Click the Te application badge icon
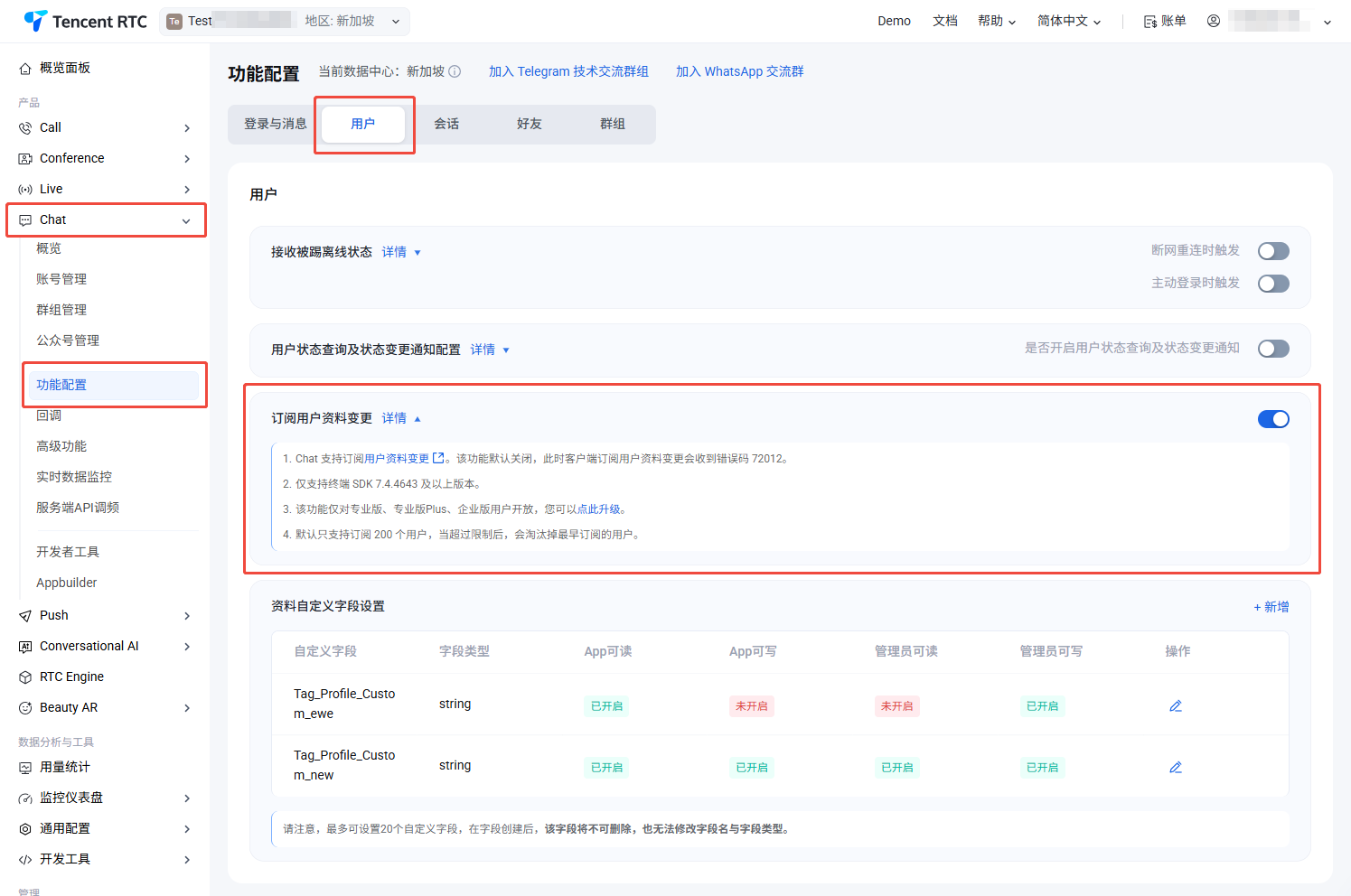Screen dimensions: 1351x896 (x=174, y=22)
